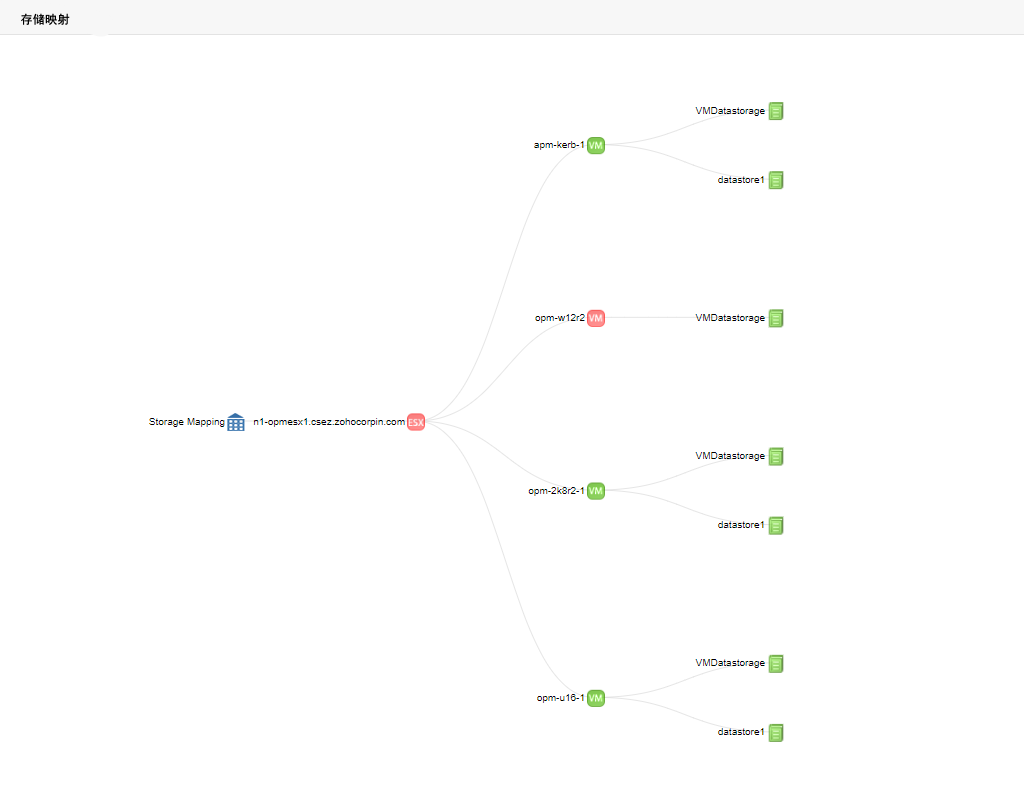Click the n1-opmesx1.csez.zohocorpin.com host label
The height and width of the screenshot is (785, 1024).
[329, 422]
